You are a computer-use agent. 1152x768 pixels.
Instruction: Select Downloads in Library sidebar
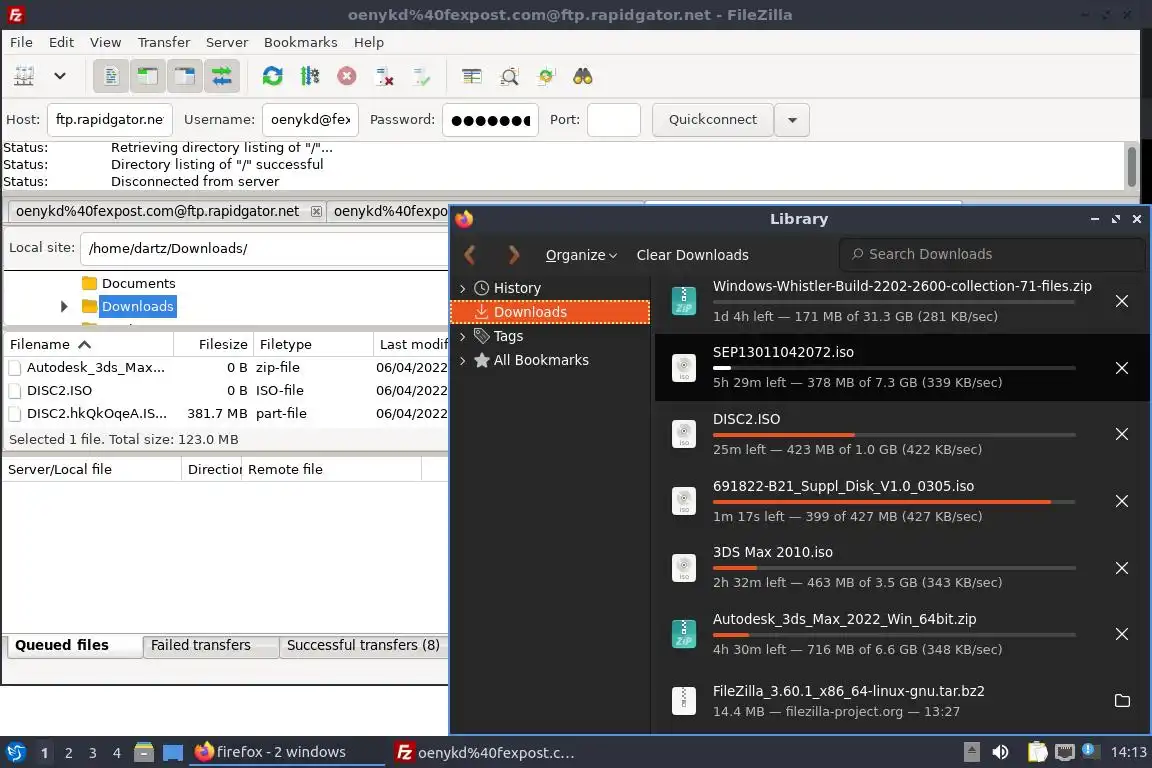(x=550, y=312)
